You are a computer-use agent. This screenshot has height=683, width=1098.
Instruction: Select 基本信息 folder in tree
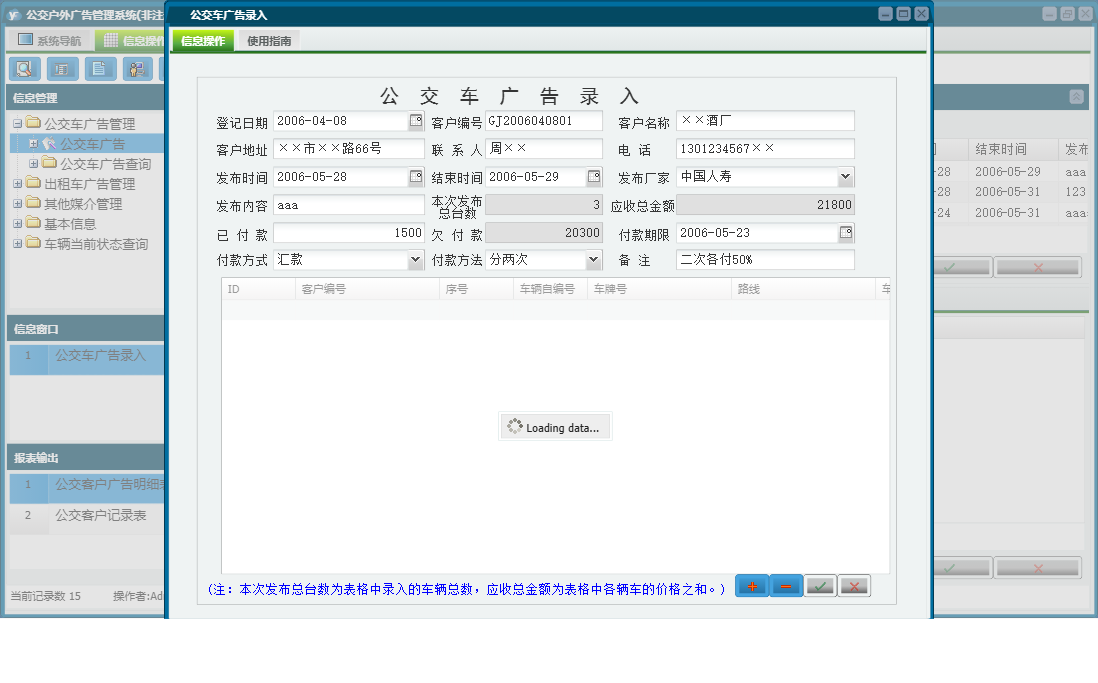69,224
